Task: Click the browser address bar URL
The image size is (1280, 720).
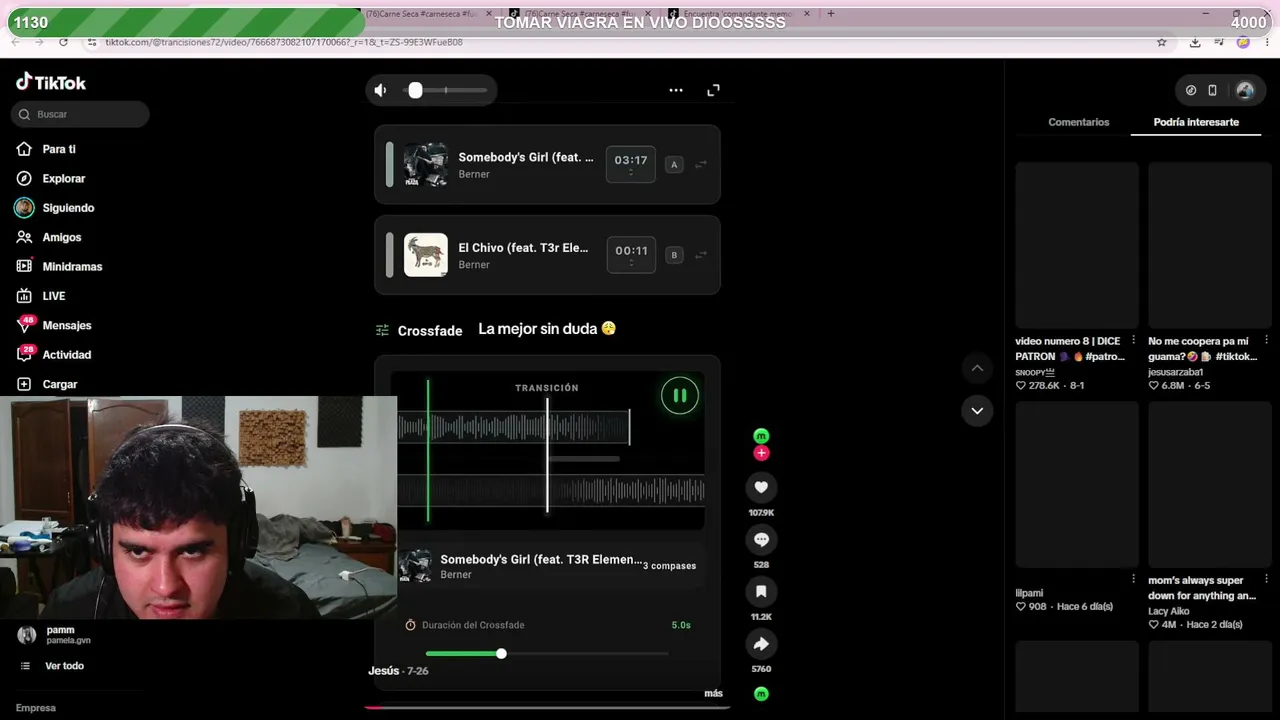Action: click(284, 42)
